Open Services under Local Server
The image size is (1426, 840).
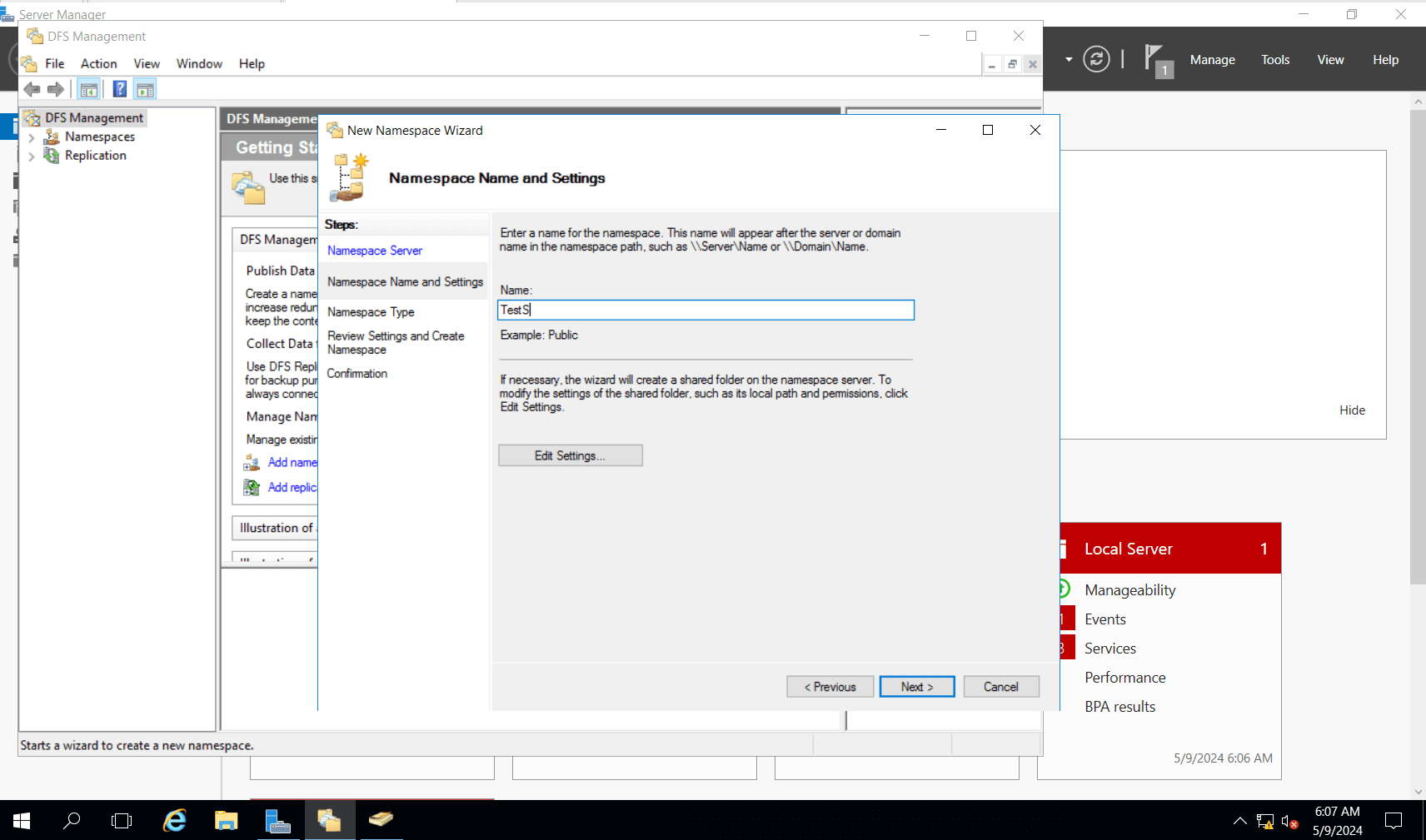pos(1110,649)
